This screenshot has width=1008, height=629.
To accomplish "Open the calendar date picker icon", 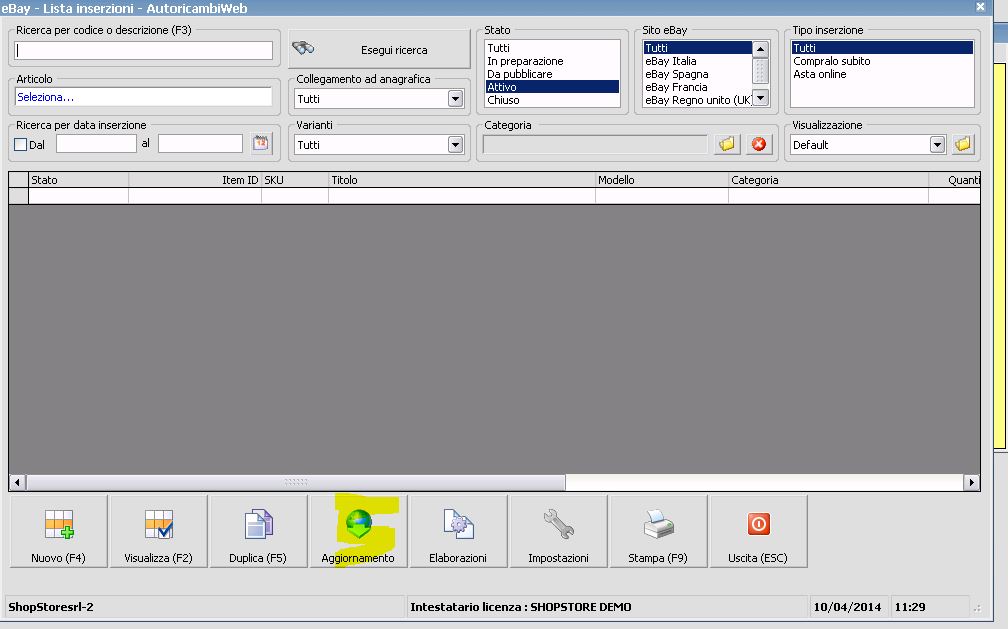I will [x=261, y=143].
